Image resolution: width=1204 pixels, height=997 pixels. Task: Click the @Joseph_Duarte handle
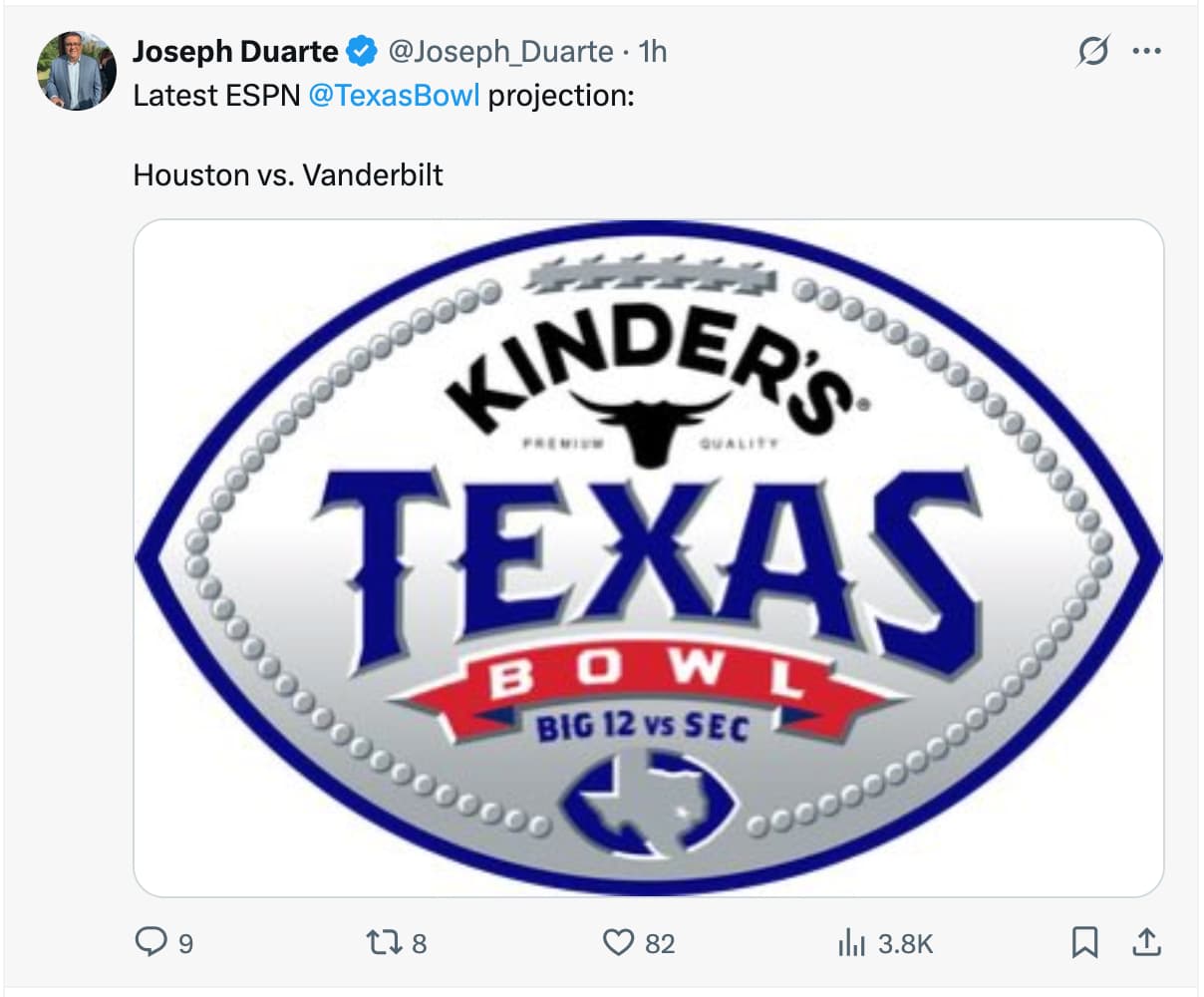pos(500,52)
